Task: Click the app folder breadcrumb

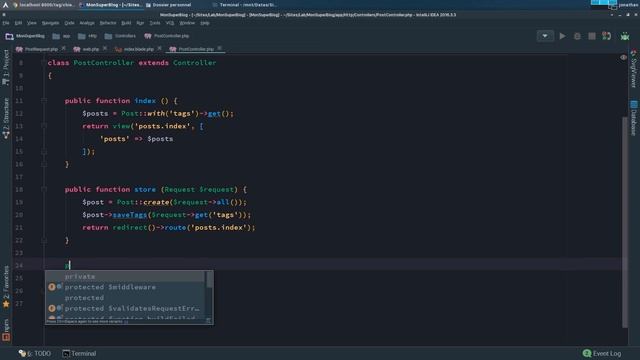Action: pyautogui.click(x=62, y=36)
